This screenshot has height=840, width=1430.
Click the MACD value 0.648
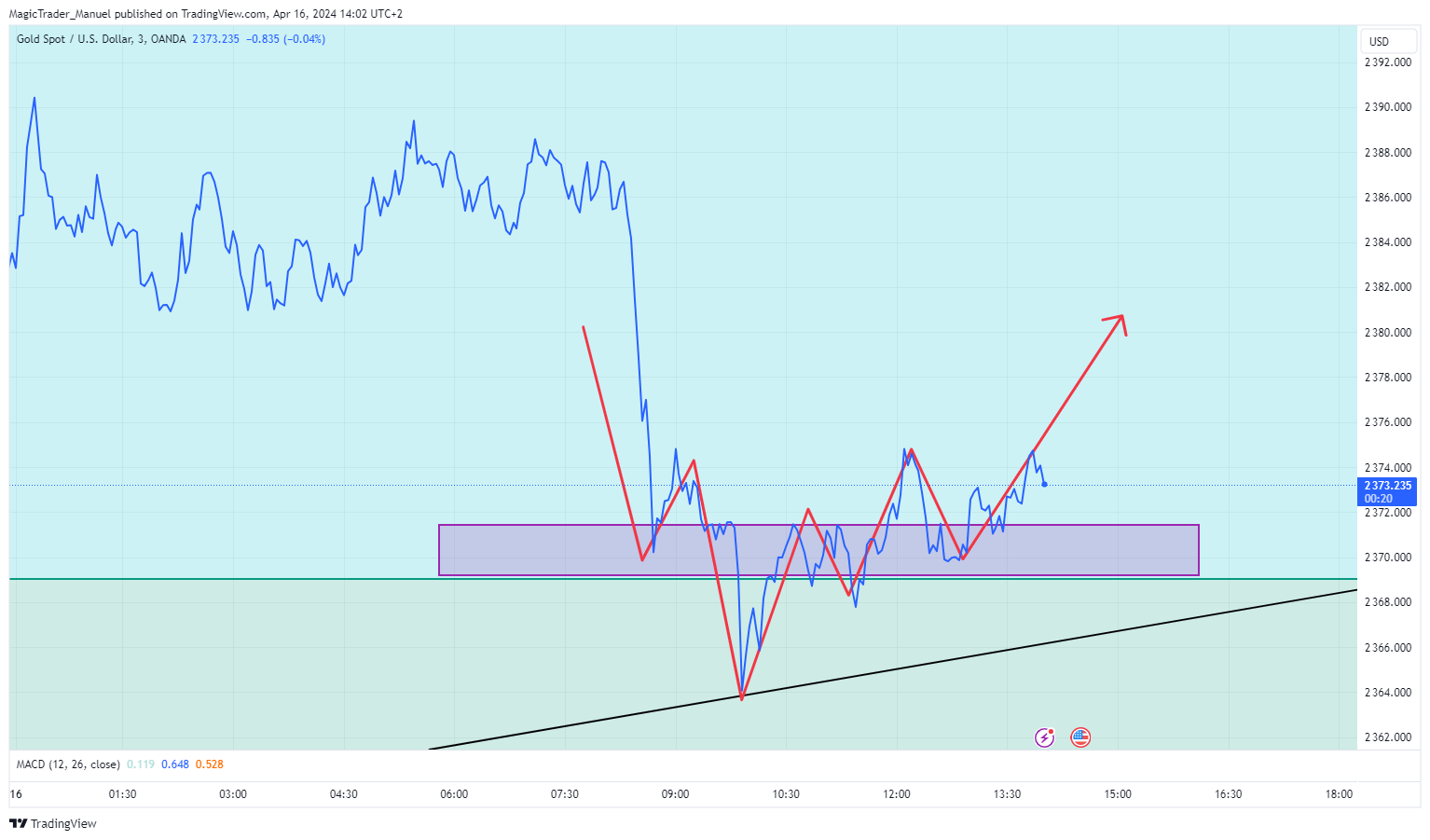coord(175,764)
